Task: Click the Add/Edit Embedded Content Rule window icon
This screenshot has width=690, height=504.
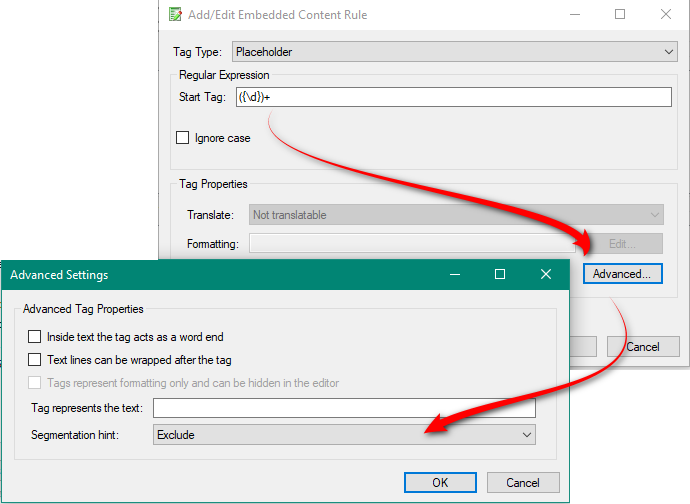Action: pos(175,15)
